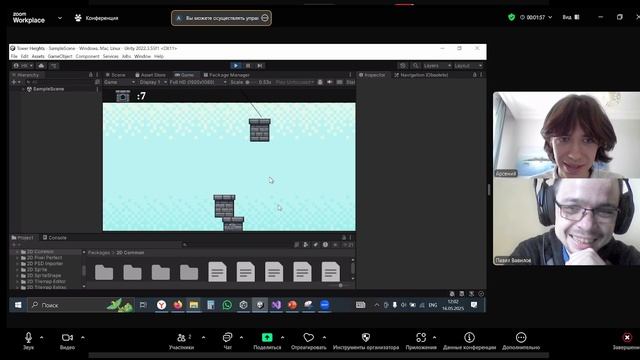Open the Services menu
Image resolution: width=640 pixels, height=360 pixels.
(x=111, y=56)
